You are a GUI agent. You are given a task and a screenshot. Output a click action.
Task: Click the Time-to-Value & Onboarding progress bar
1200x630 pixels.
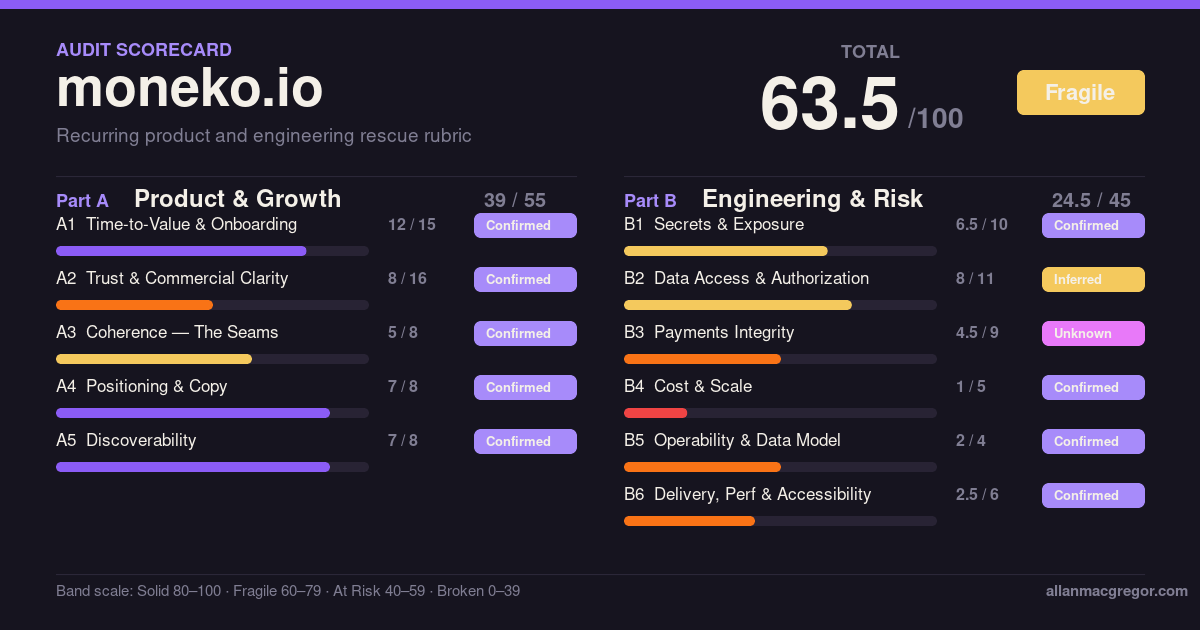(212, 251)
